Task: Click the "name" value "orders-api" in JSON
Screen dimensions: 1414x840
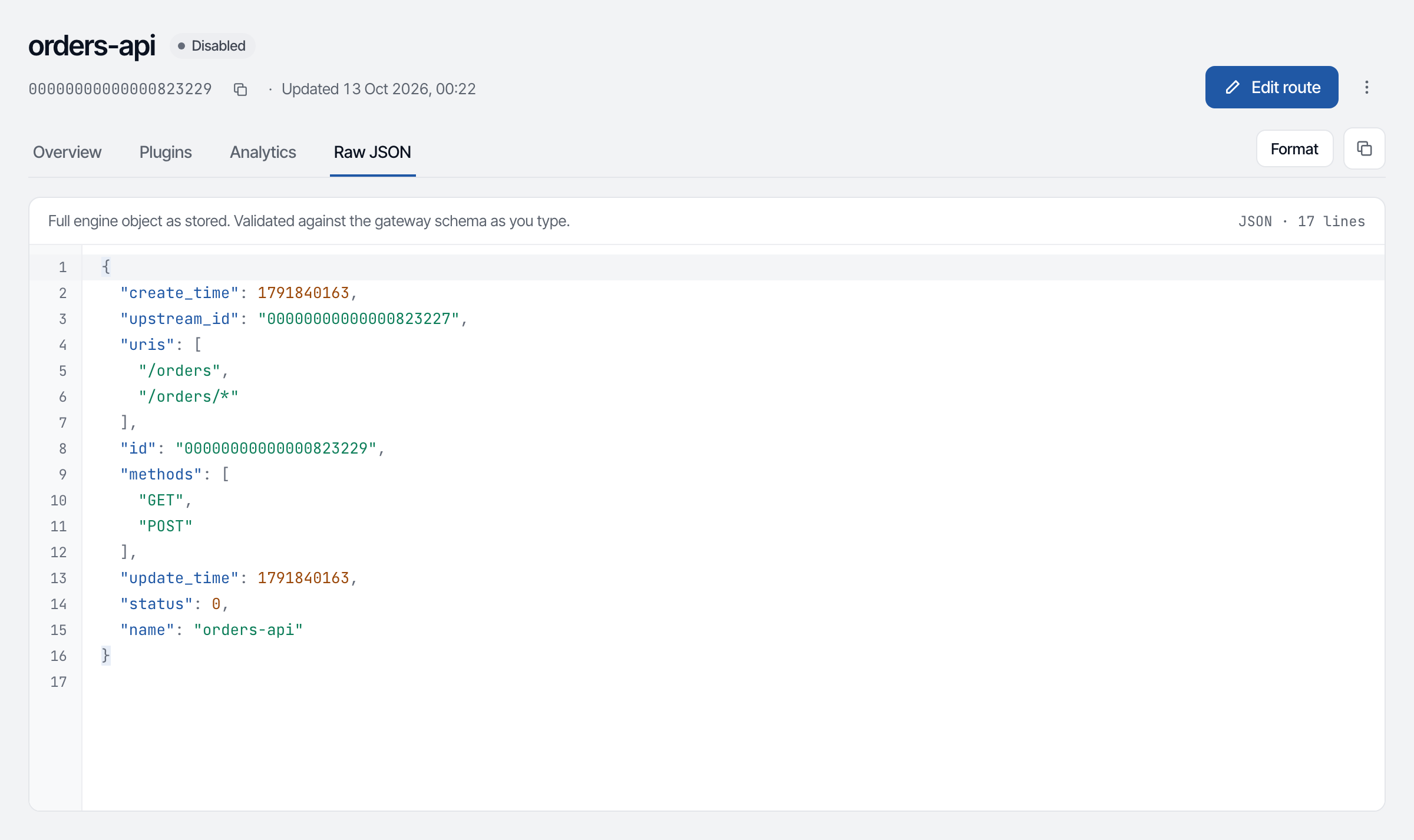Action: coord(248,630)
